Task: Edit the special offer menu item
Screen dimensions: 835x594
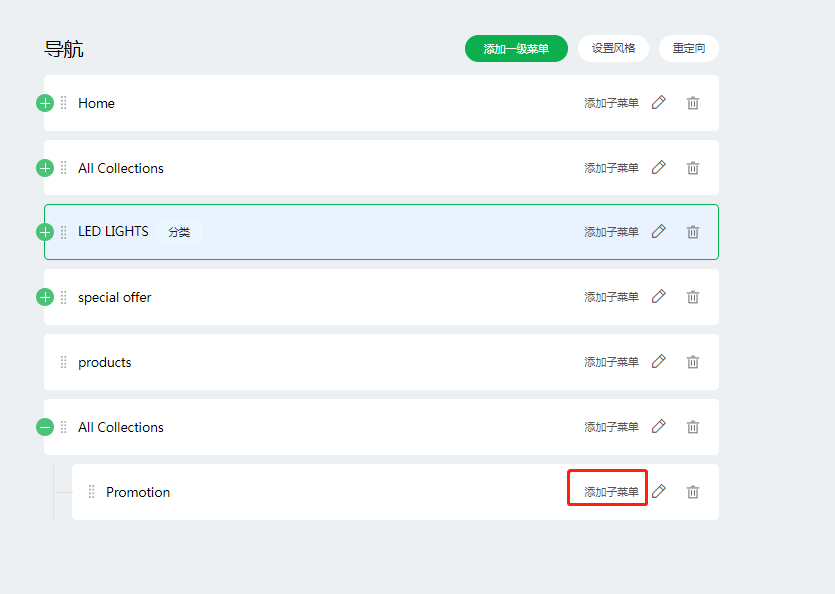Action: click(659, 296)
